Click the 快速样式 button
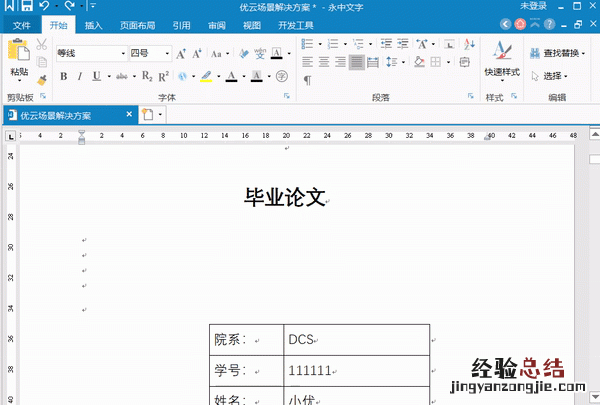 pos(502,72)
